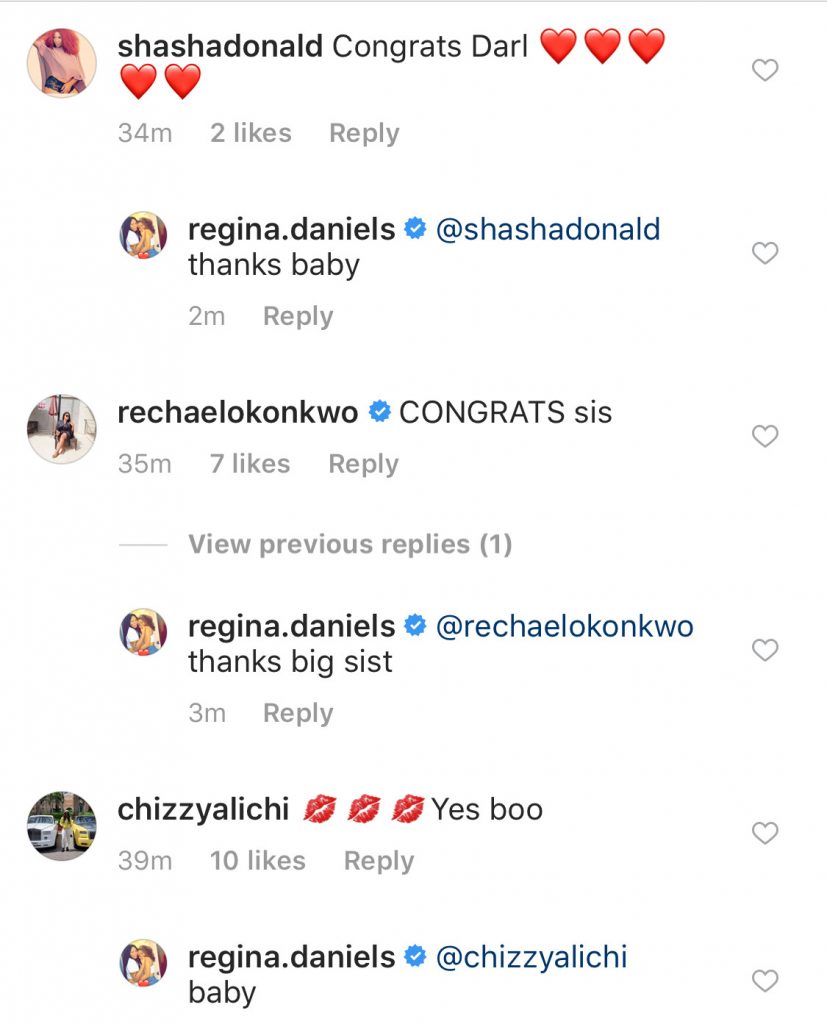The height and width of the screenshot is (1024, 827).
Task: Reply to chizzyalichi's Yes boo comment
Action: [x=378, y=861]
